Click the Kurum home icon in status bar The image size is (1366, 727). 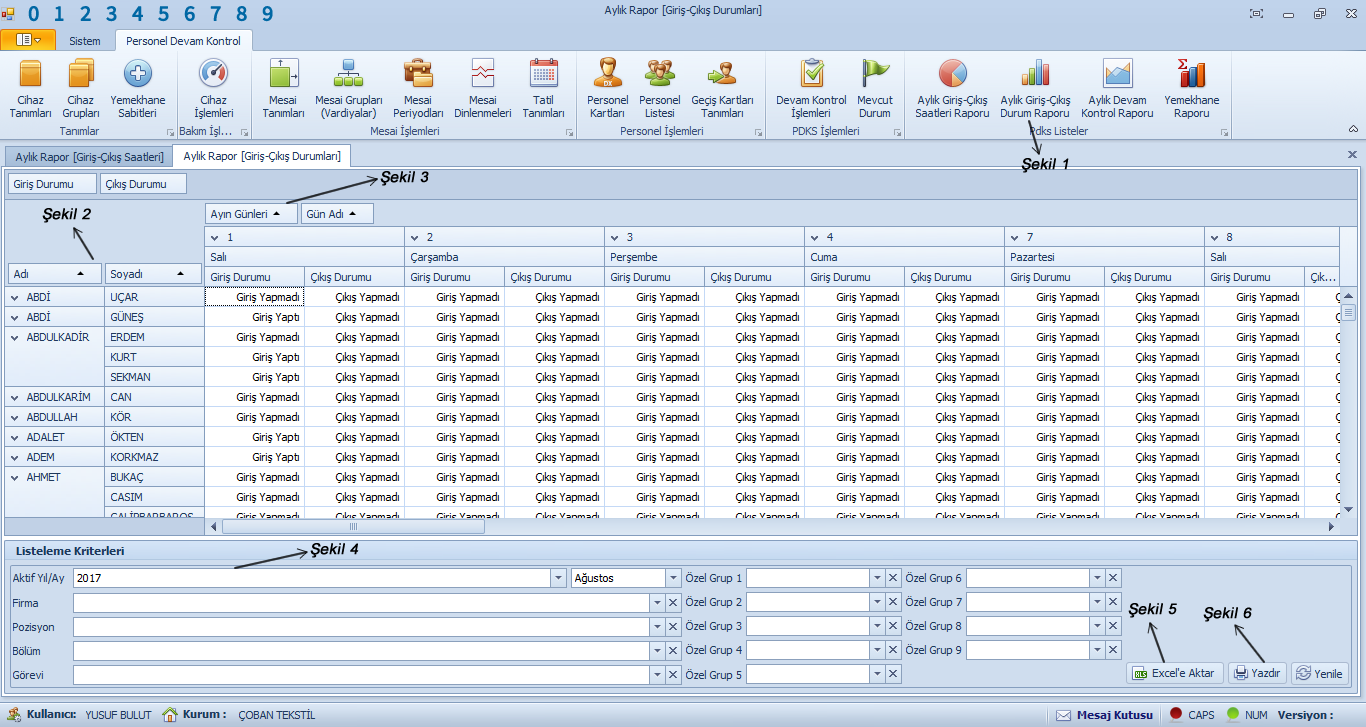pos(170,714)
